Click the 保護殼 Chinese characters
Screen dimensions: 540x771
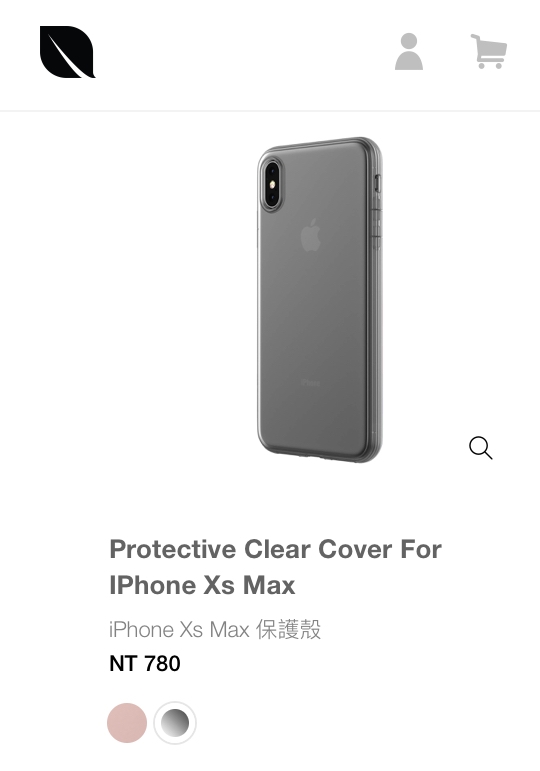tap(289, 629)
